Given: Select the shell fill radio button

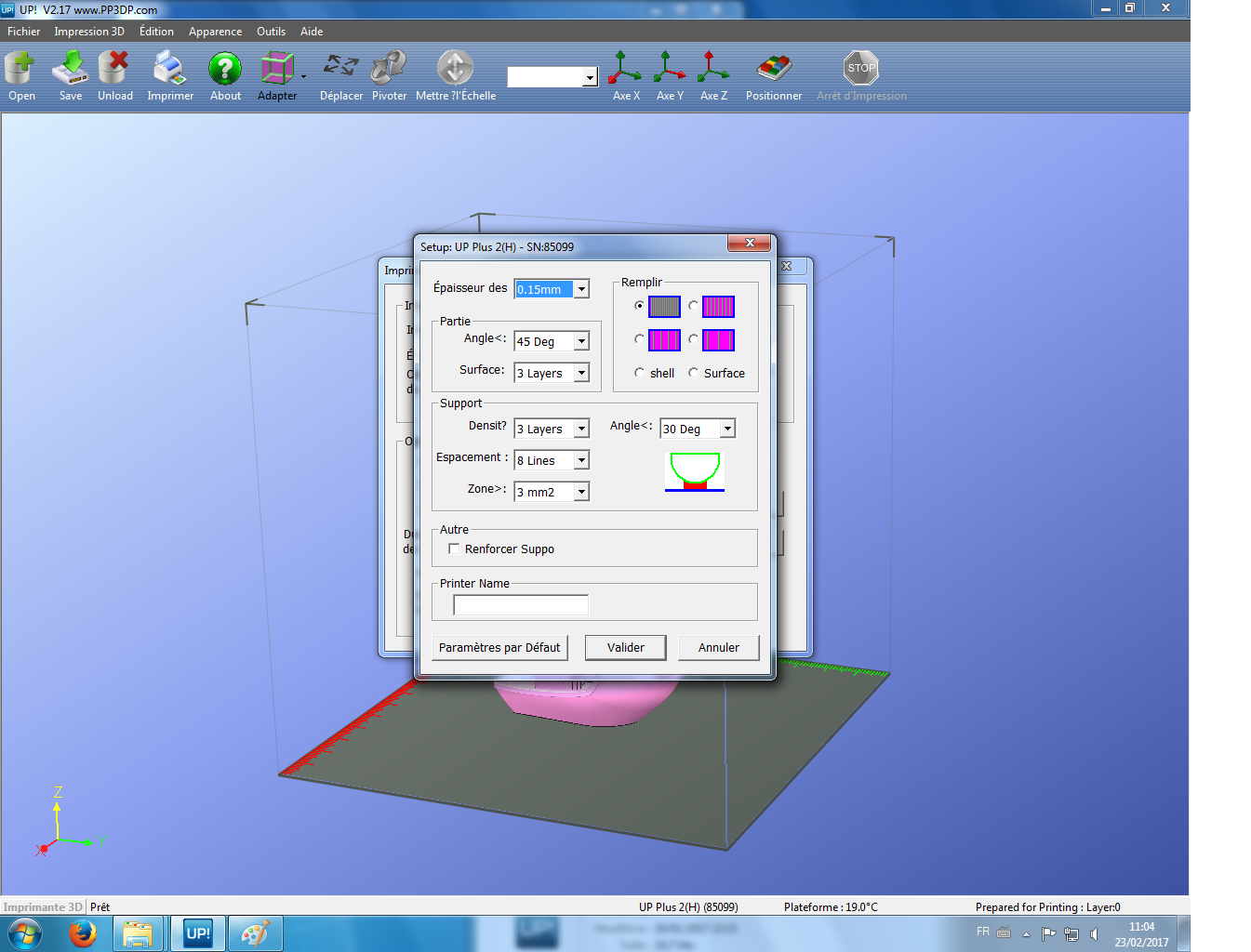Looking at the screenshot, I should click(x=639, y=372).
